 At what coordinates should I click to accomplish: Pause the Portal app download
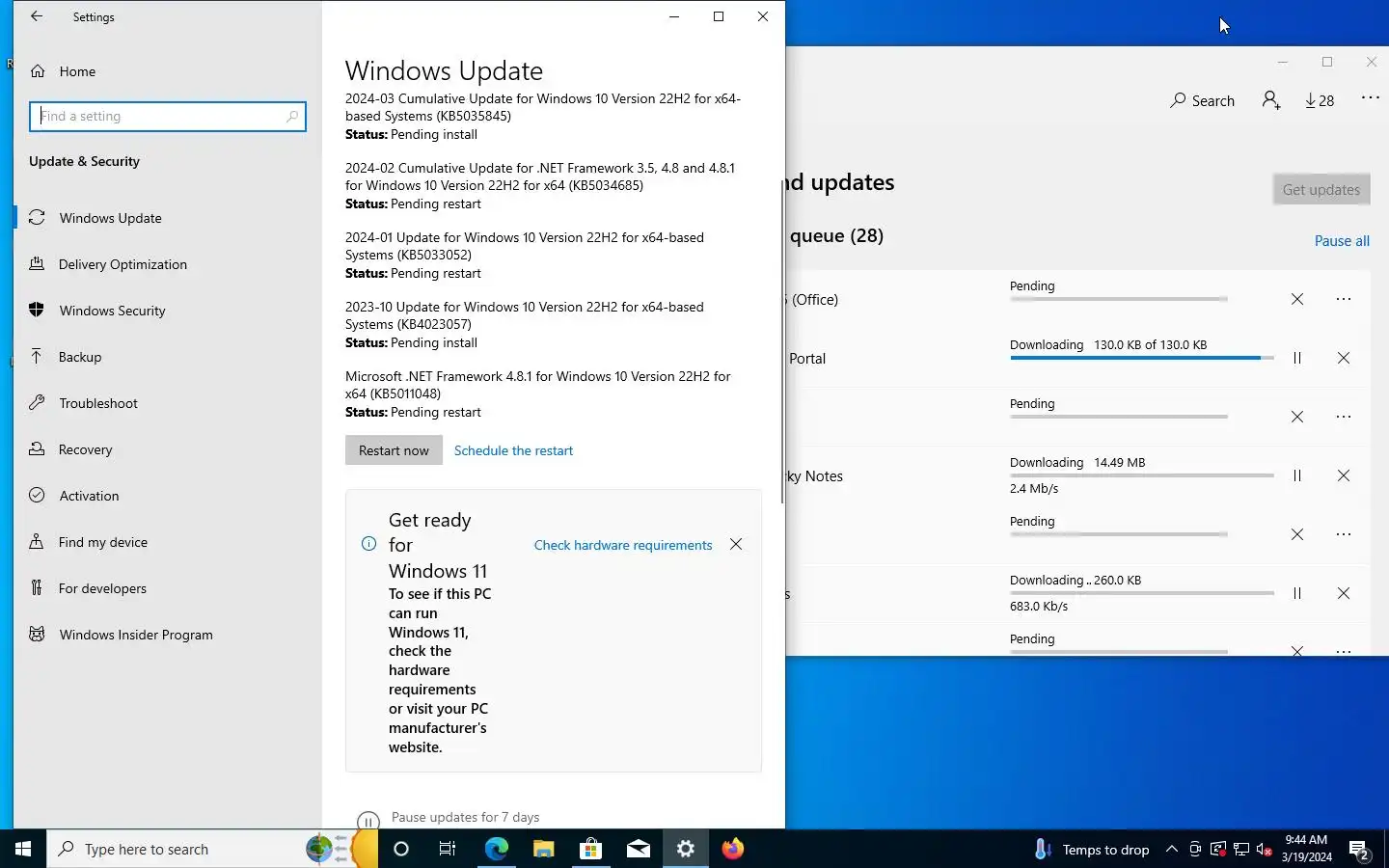click(1297, 358)
